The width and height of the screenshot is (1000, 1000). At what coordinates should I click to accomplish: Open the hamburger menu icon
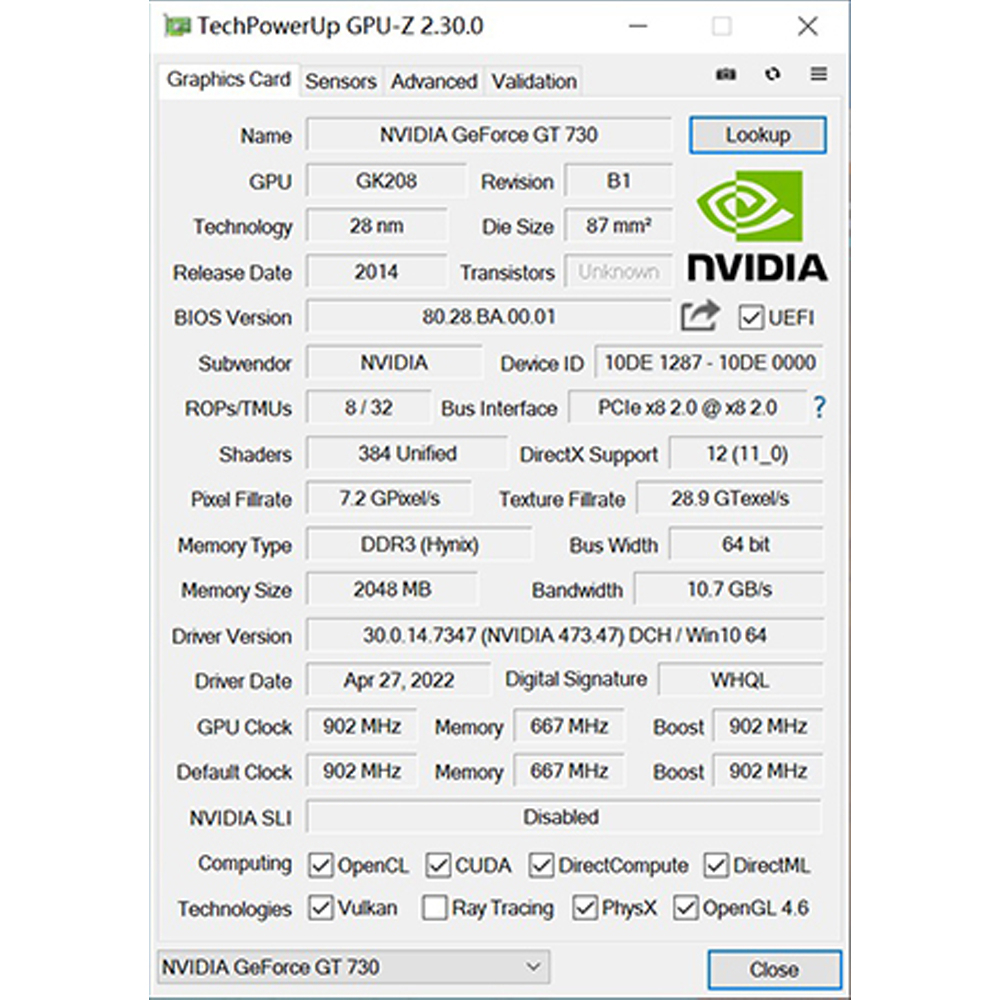tap(819, 75)
